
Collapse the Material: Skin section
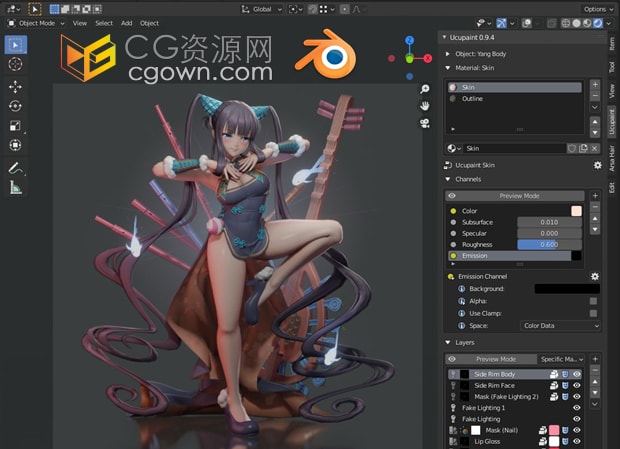click(x=448, y=68)
